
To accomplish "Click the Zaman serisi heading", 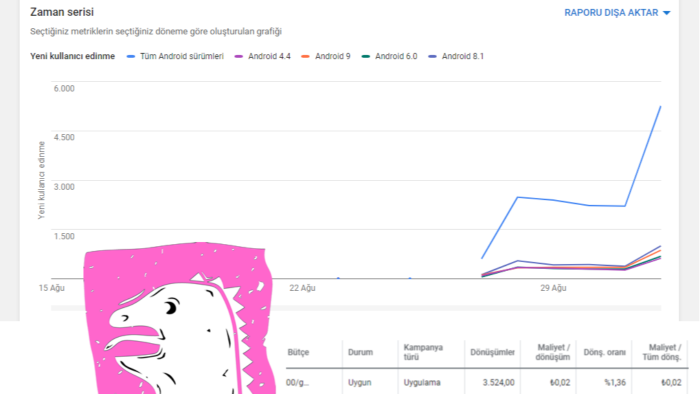I will pos(62,12).
